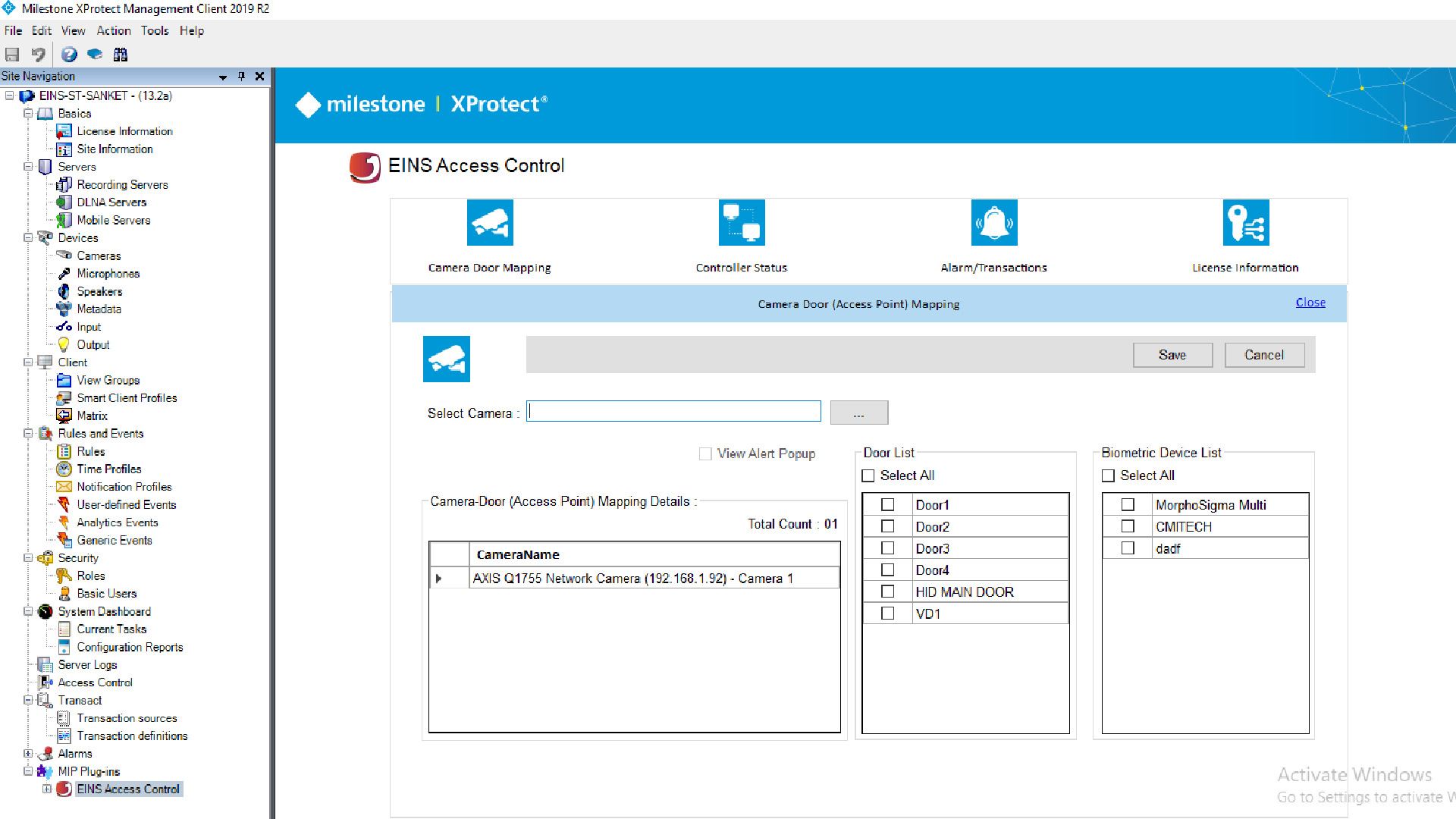Select the DLNA Servers icon
The image size is (1456, 819).
(64, 202)
